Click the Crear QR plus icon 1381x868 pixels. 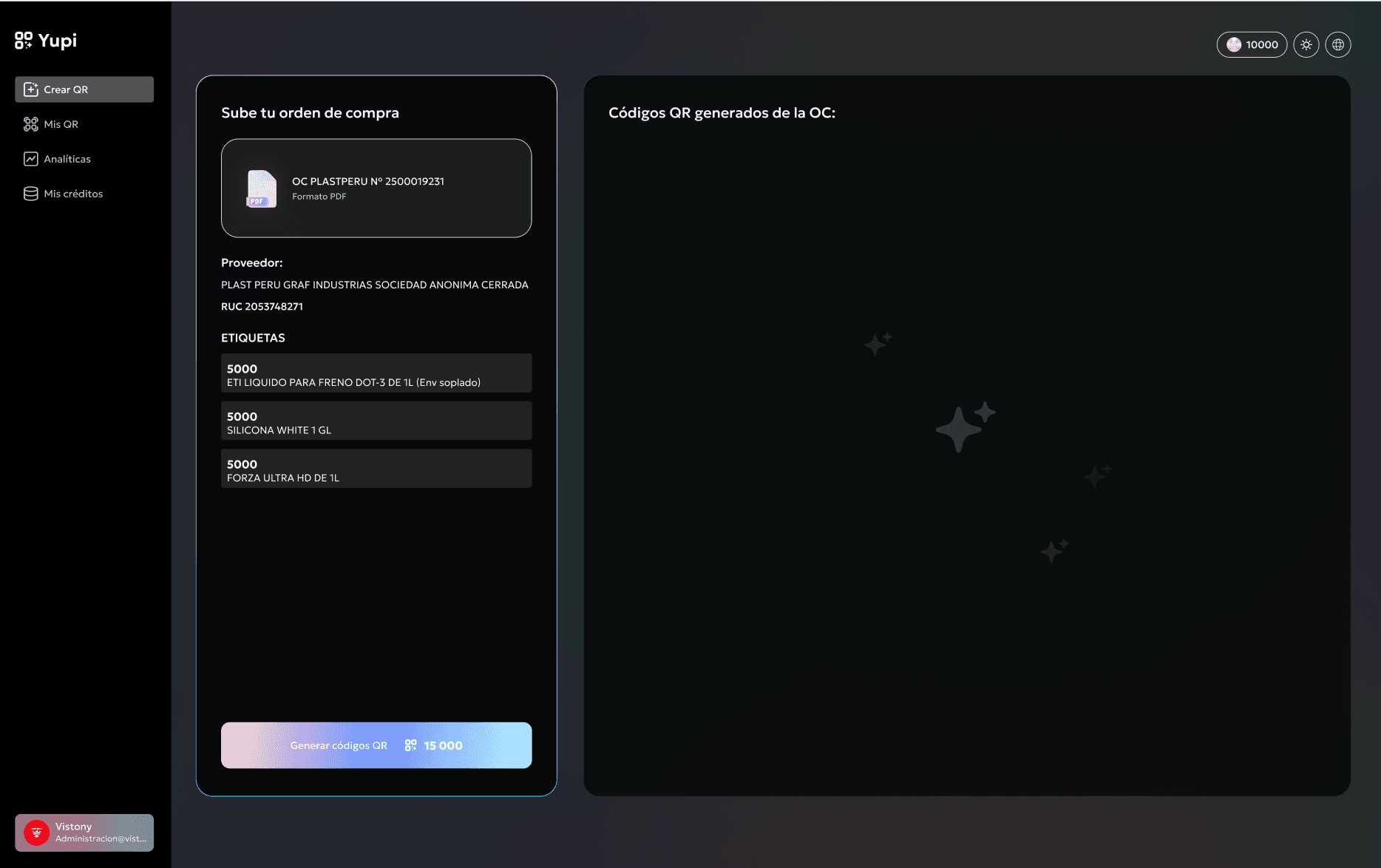coord(31,89)
